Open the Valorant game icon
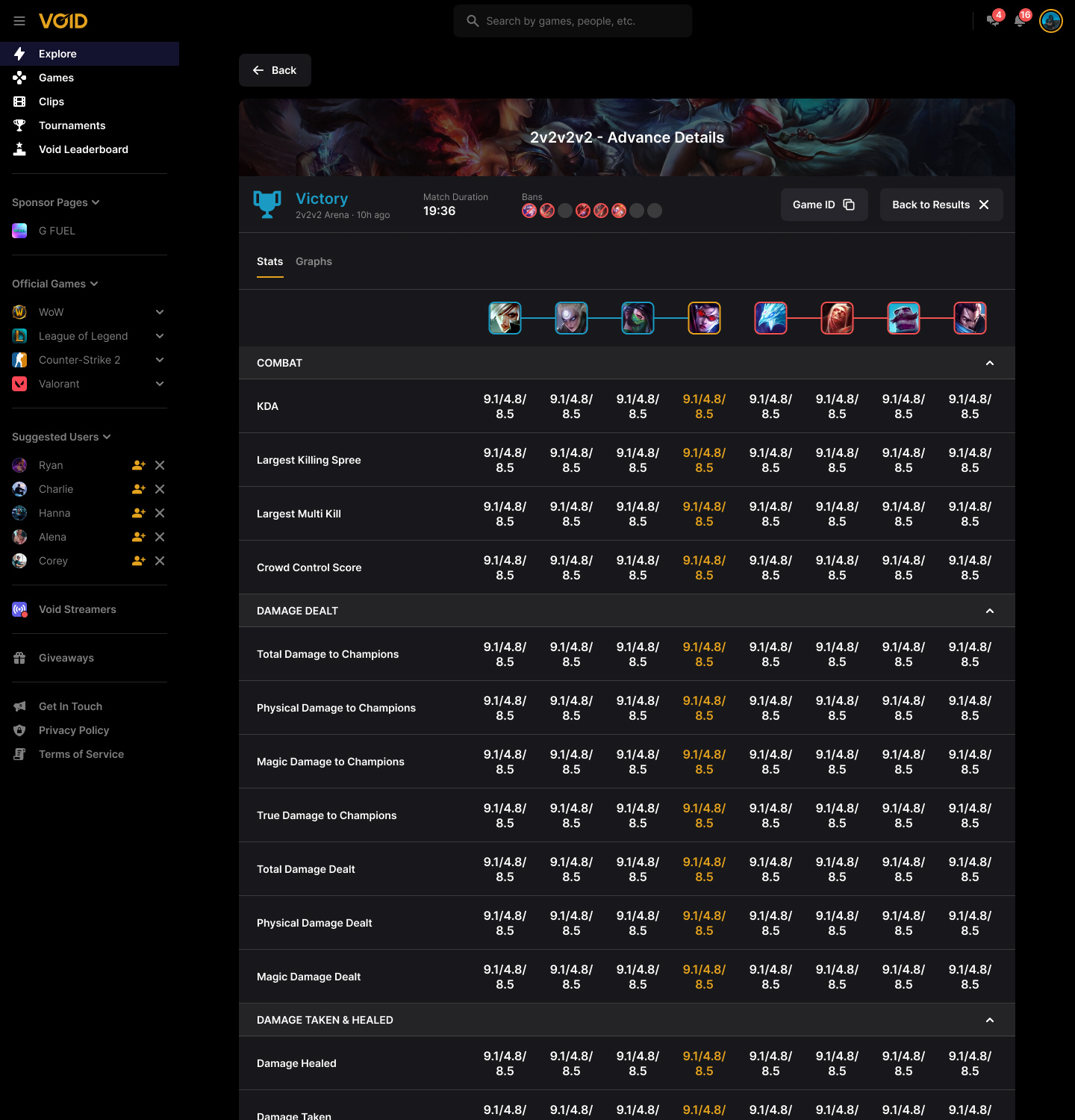Image resolution: width=1075 pixels, height=1120 pixels. 19,384
